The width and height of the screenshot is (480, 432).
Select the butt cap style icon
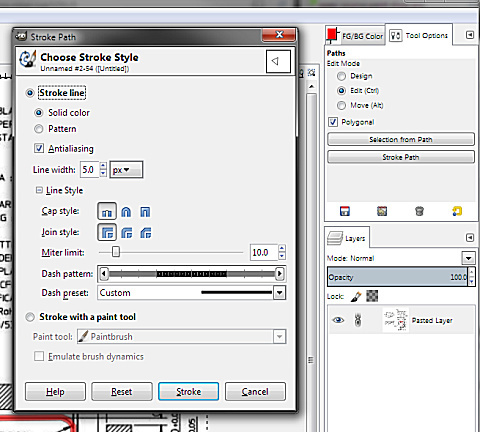coord(107,211)
